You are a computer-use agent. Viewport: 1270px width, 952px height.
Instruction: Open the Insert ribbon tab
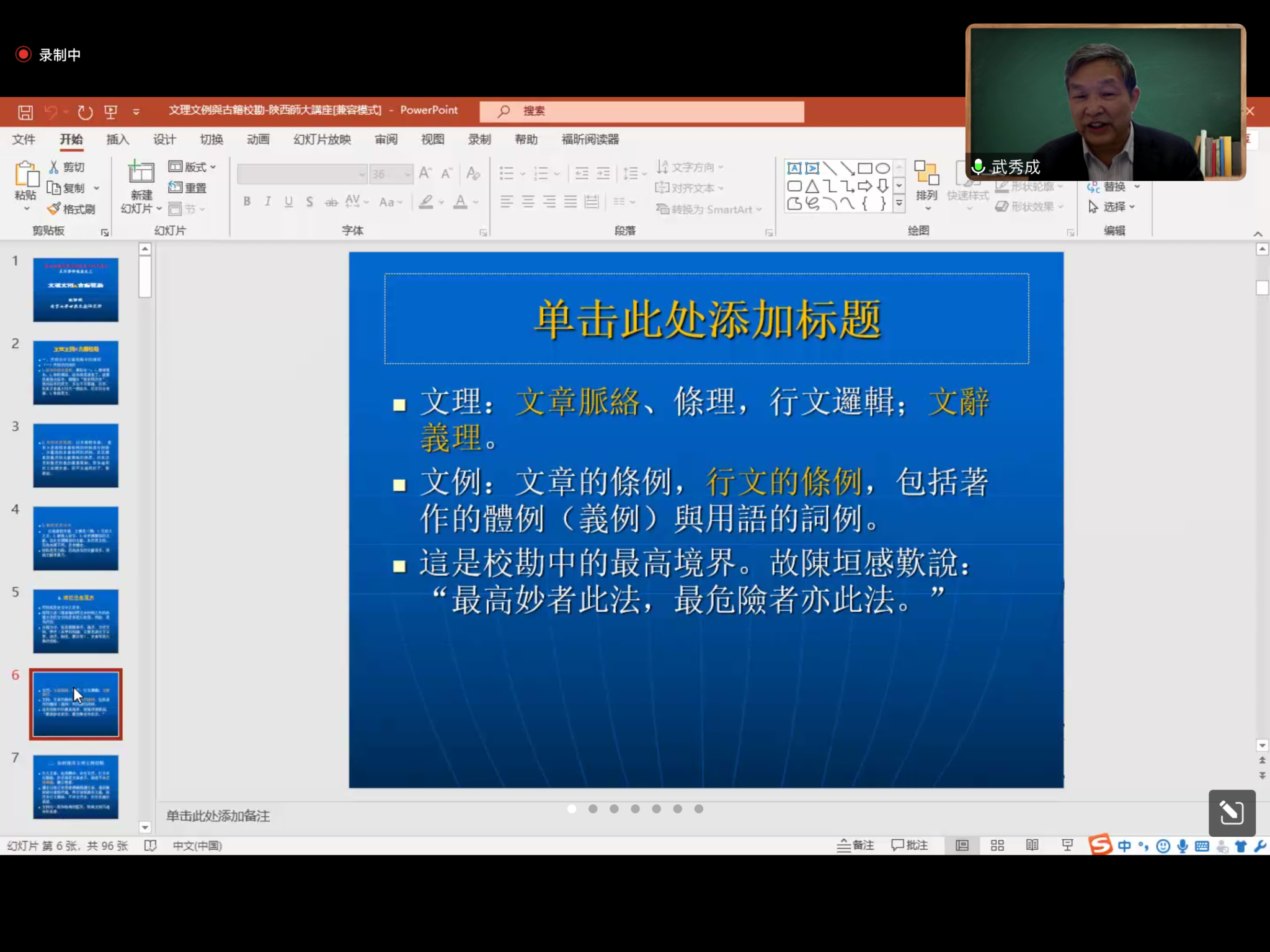pos(117,139)
